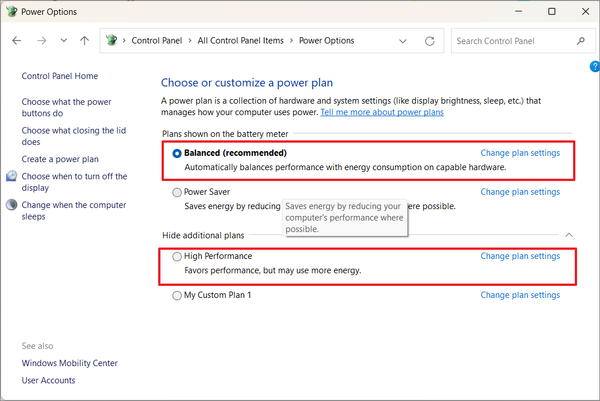Select All Control Panel Items breadcrumb

pos(240,41)
